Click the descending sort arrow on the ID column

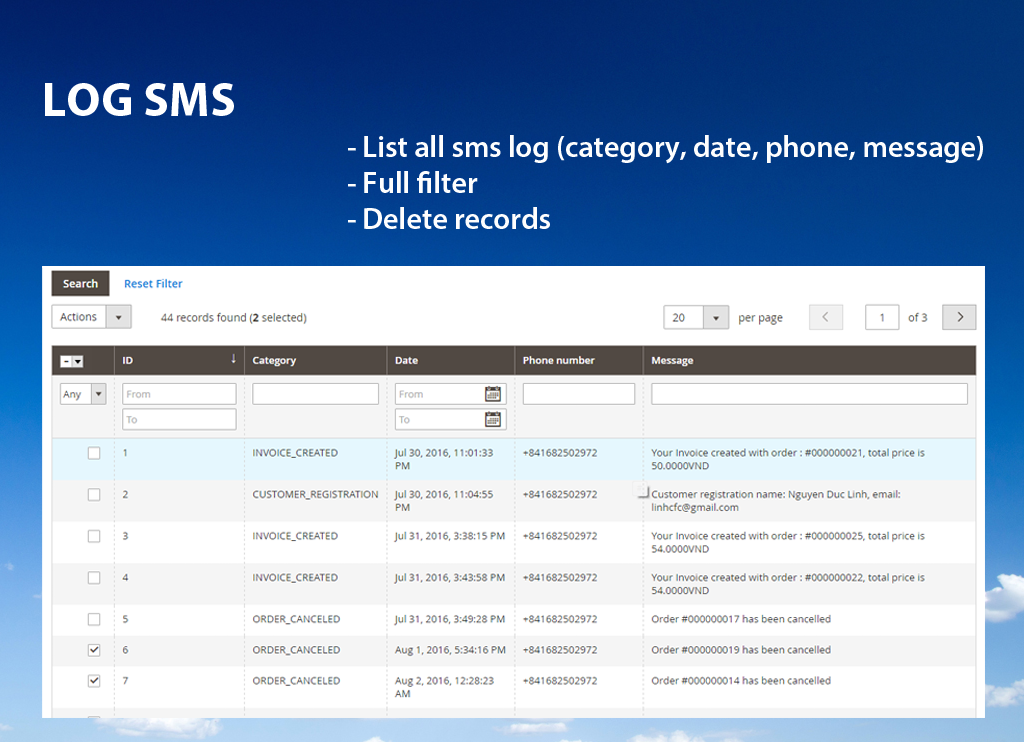[234, 360]
